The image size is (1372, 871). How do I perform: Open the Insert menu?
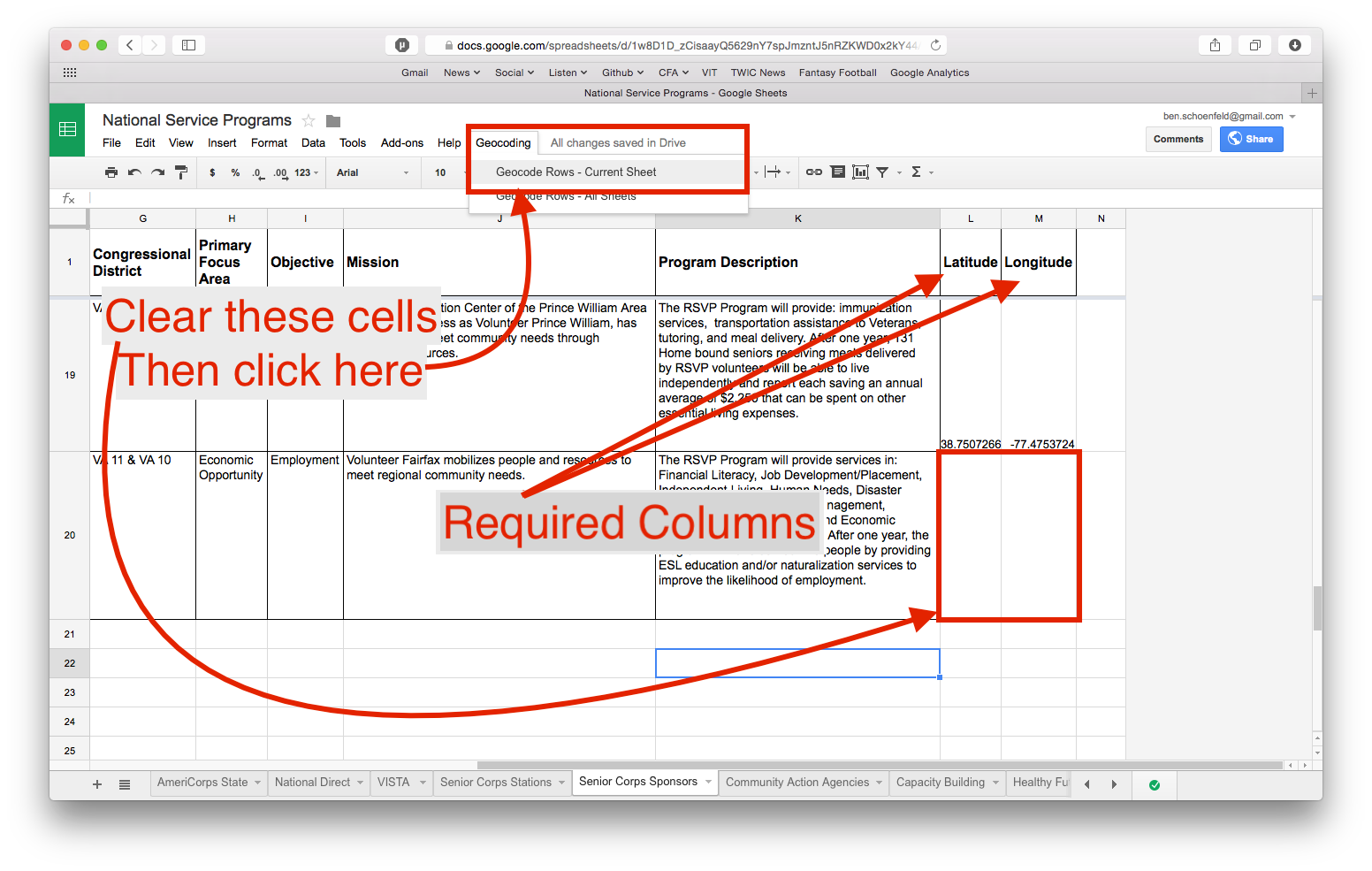click(222, 142)
